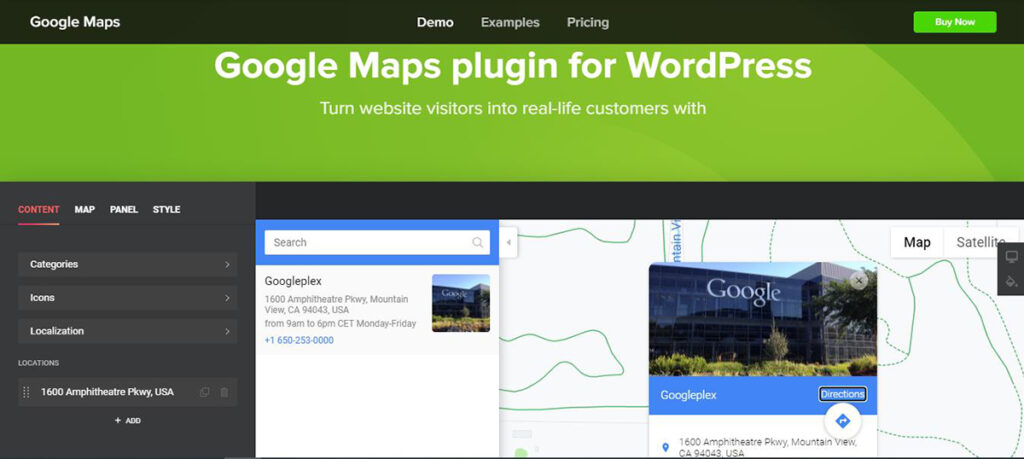The image size is (1024, 459).
Task: Grab the location row drag handle
Action: coord(26,392)
